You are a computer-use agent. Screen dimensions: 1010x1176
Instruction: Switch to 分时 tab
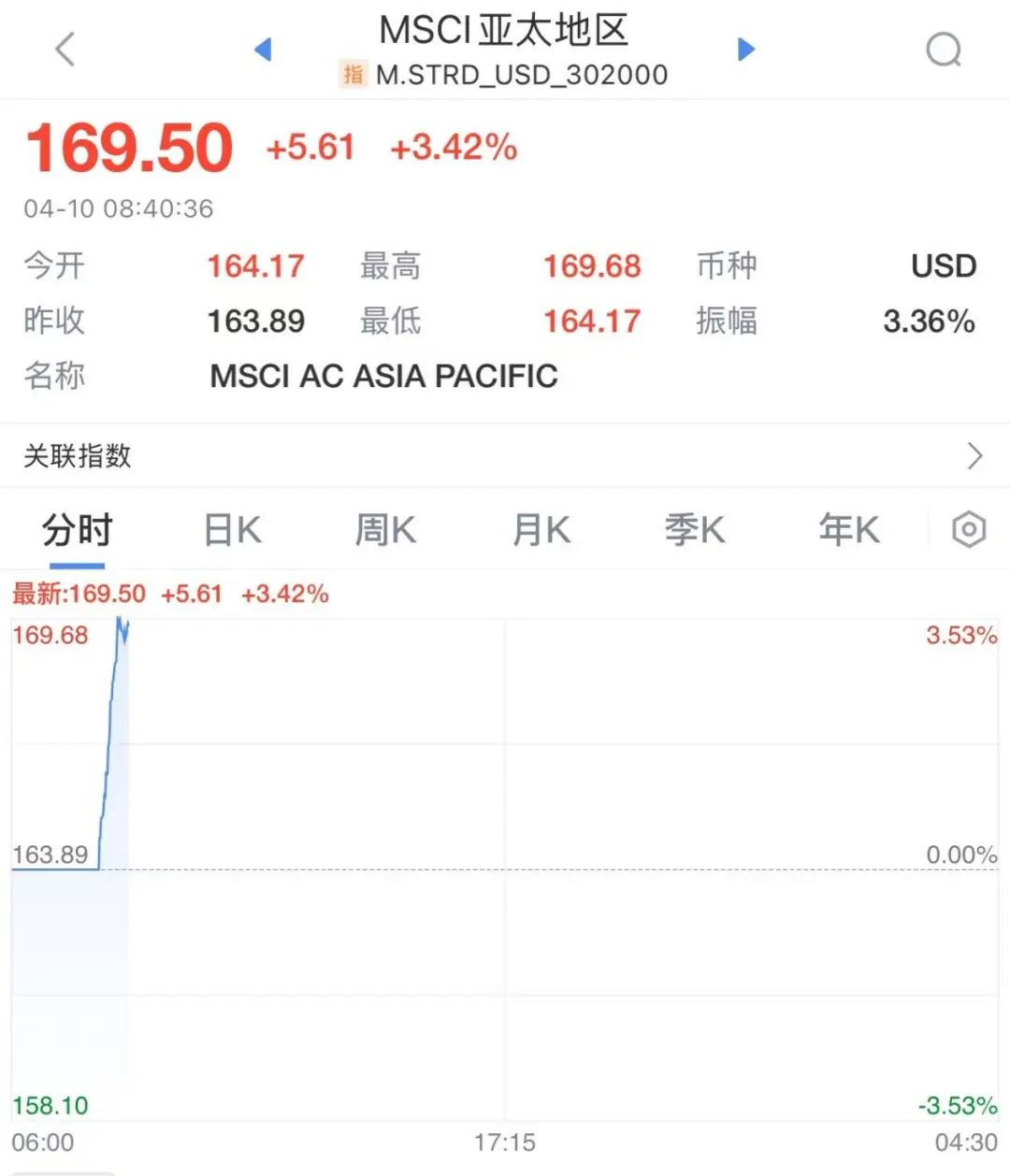click(77, 530)
